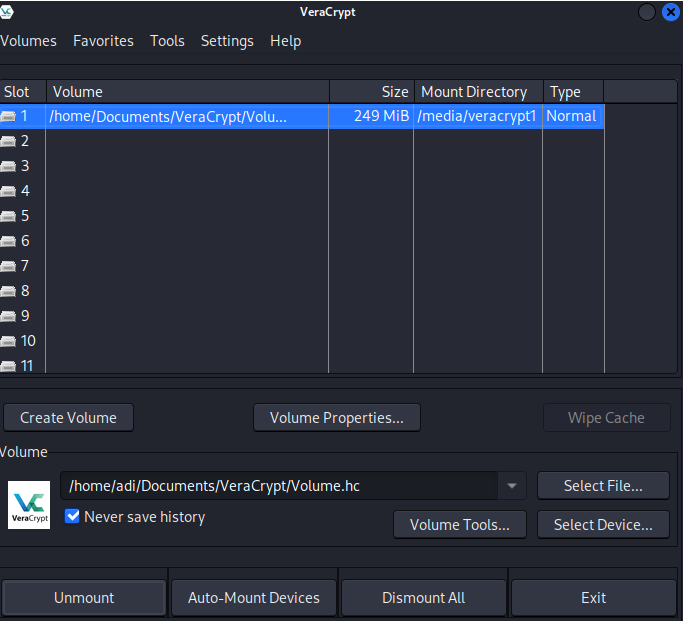Viewport: 683px width, 621px height.
Task: Click the Create Volume button
Action: 68,418
